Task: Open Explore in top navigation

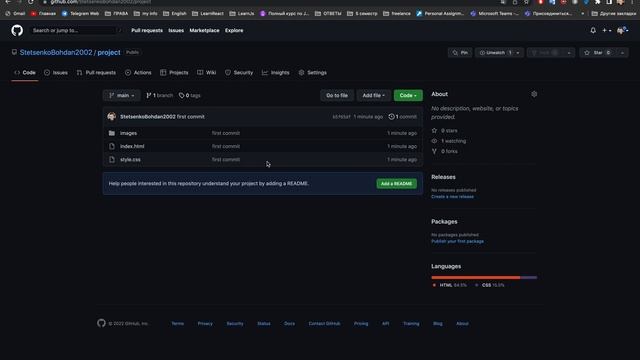Action: point(234,30)
